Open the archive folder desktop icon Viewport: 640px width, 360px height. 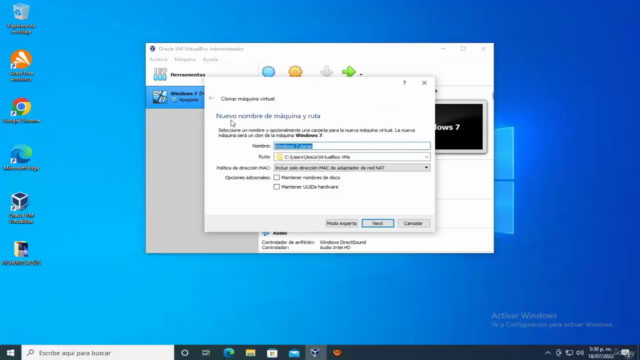point(21,253)
